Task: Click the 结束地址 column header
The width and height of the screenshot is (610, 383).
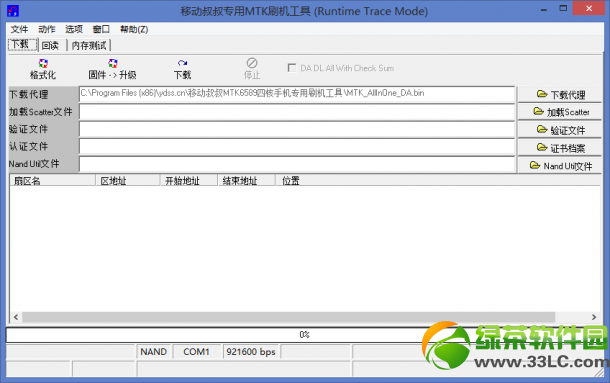Action: [x=247, y=180]
